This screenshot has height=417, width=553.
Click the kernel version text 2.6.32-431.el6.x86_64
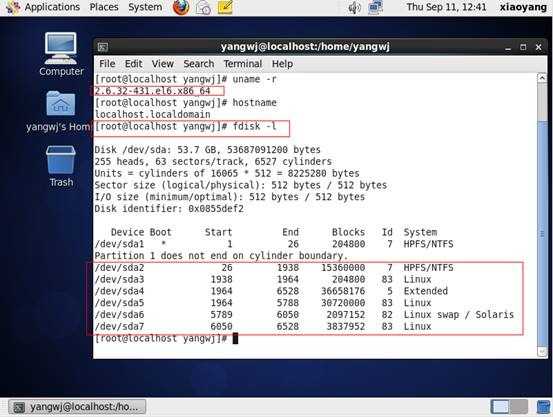coord(153,91)
